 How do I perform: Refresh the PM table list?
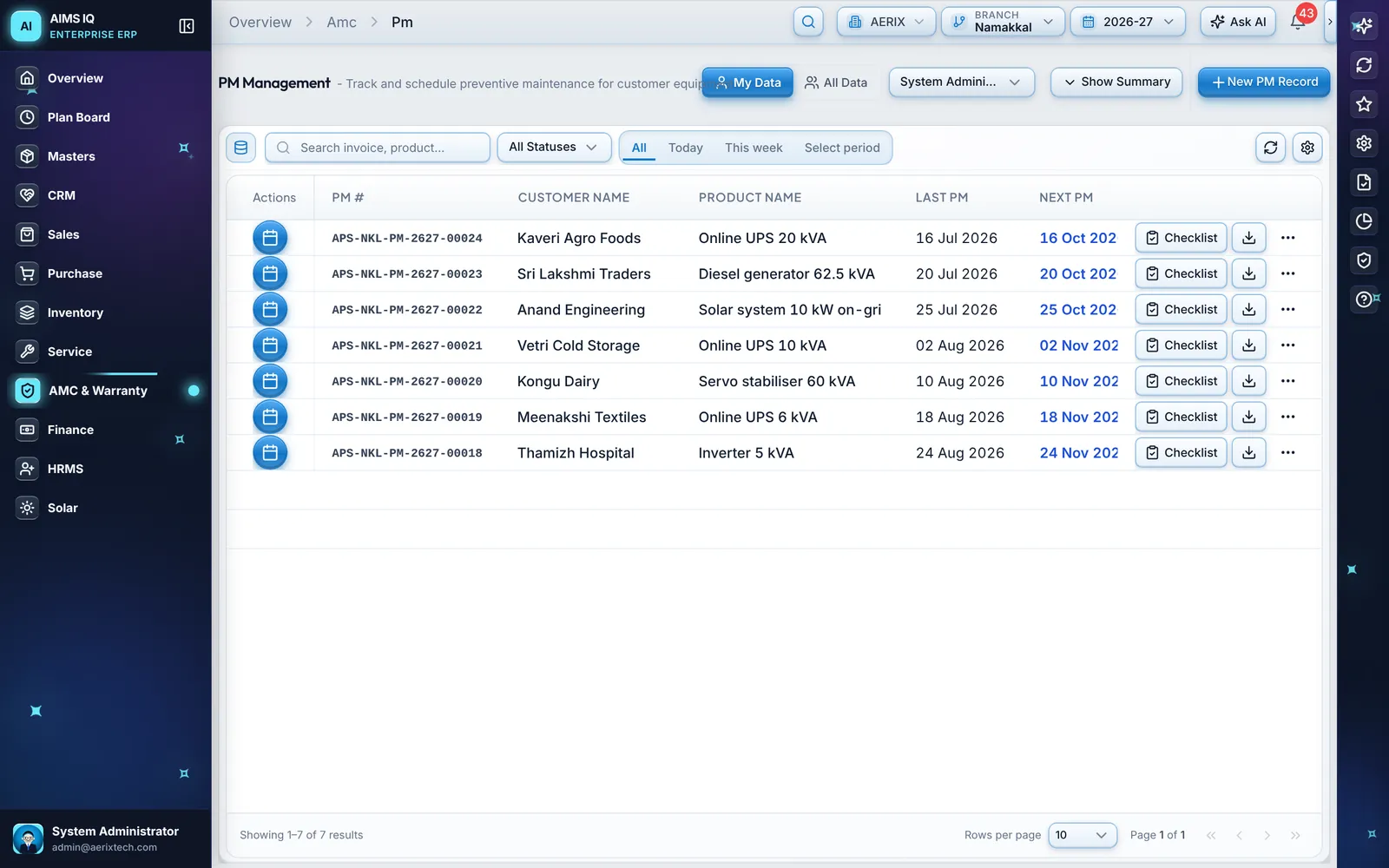coord(1270,148)
